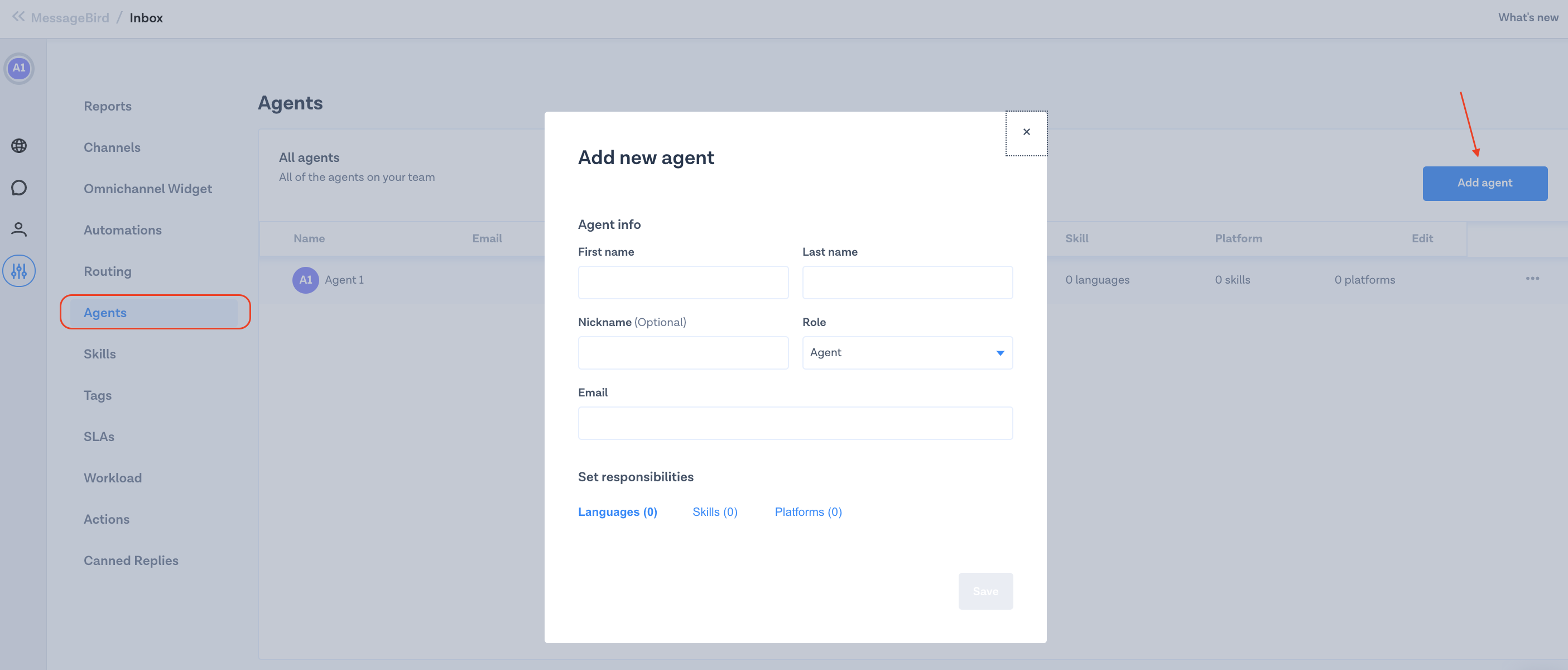This screenshot has width=1568, height=670.
Task: Switch to the Platforms (0) tab
Action: point(808,512)
